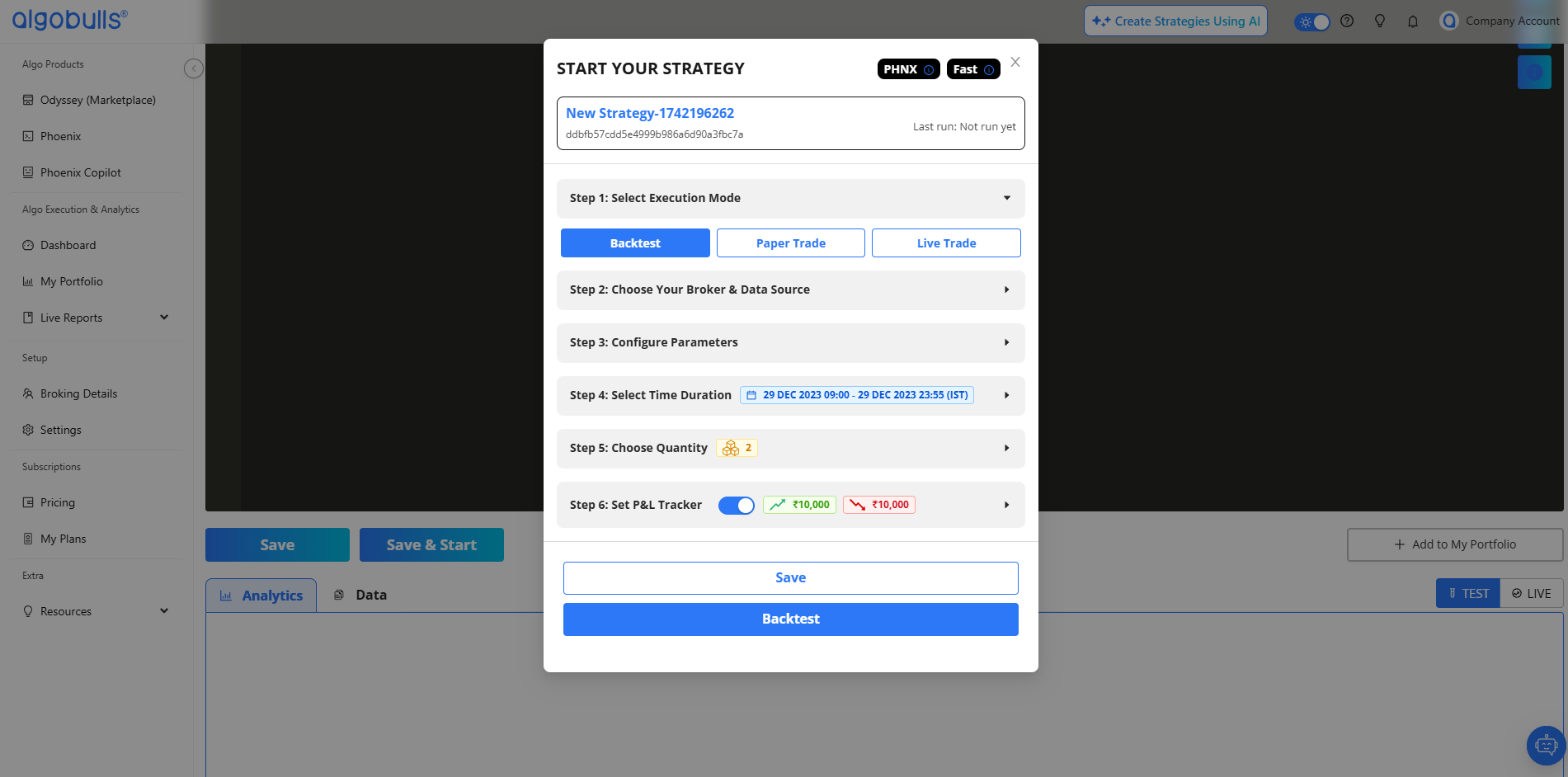Click the Save button below the editor
The image size is (1568, 777).
(x=277, y=545)
